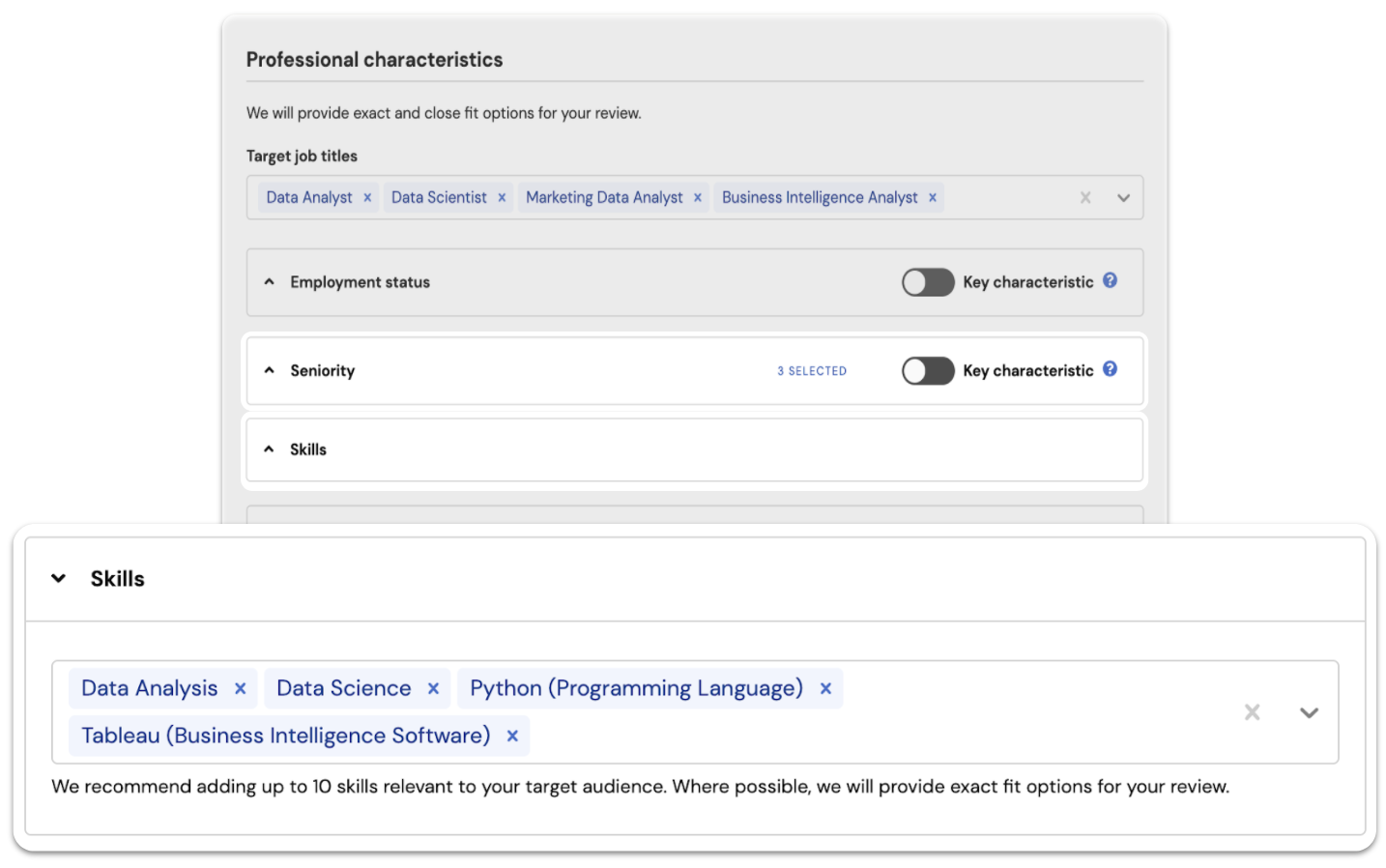Toggle Seniority key characteristic switch
The height and width of the screenshot is (868, 1386).
pyautogui.click(x=928, y=371)
